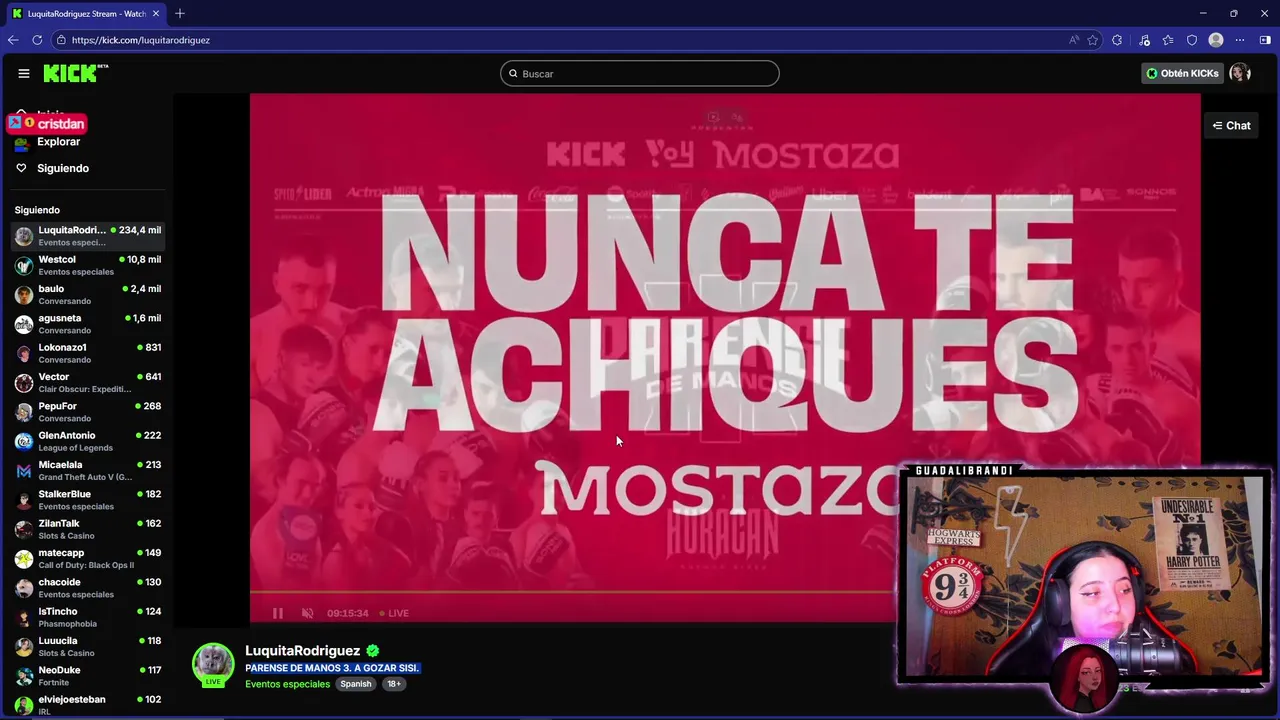Open the Kick hamburger sidebar menu
Image resolution: width=1280 pixels, height=720 pixels.
(24, 73)
